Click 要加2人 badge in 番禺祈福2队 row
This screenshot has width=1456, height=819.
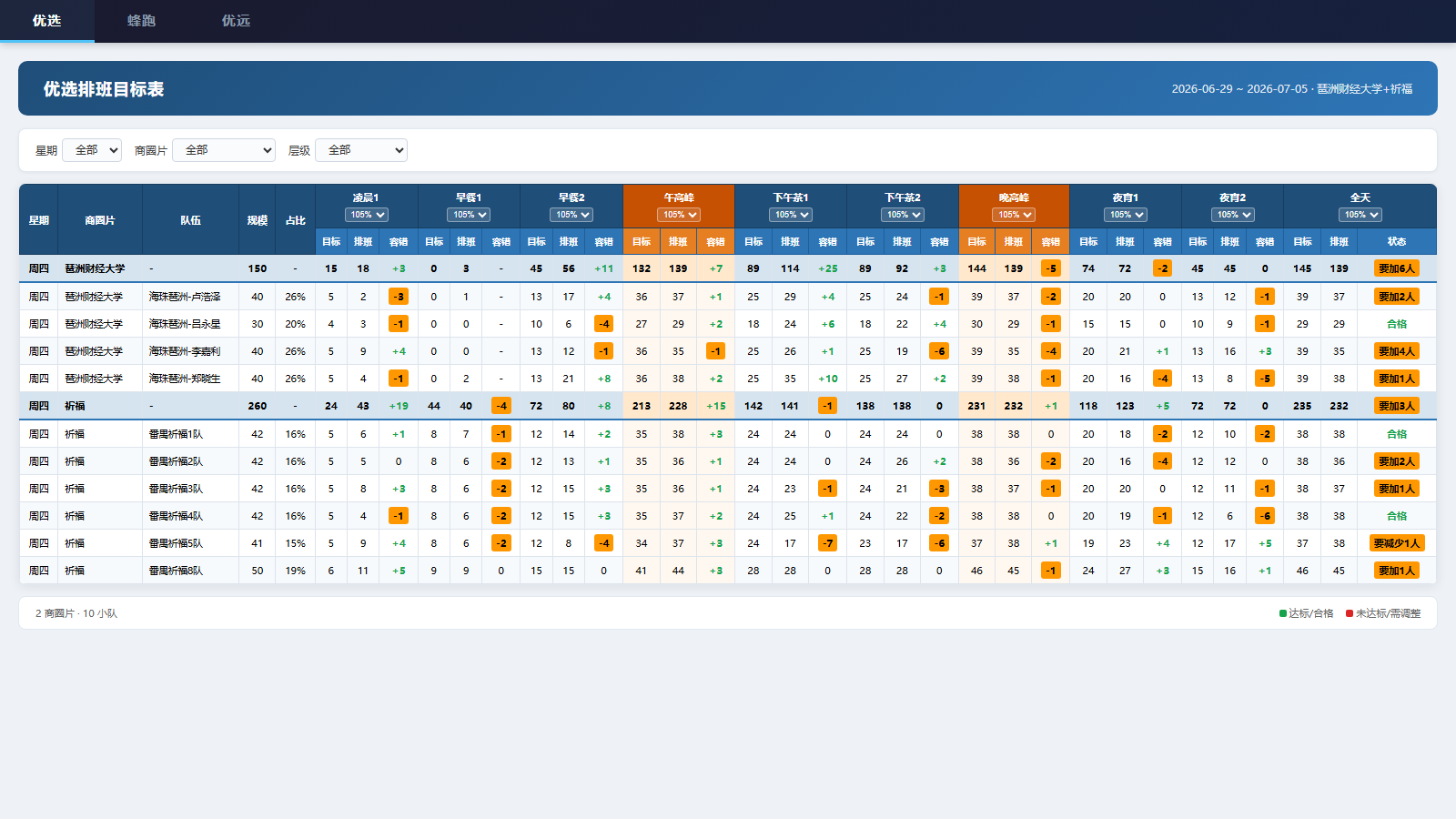point(1397,461)
